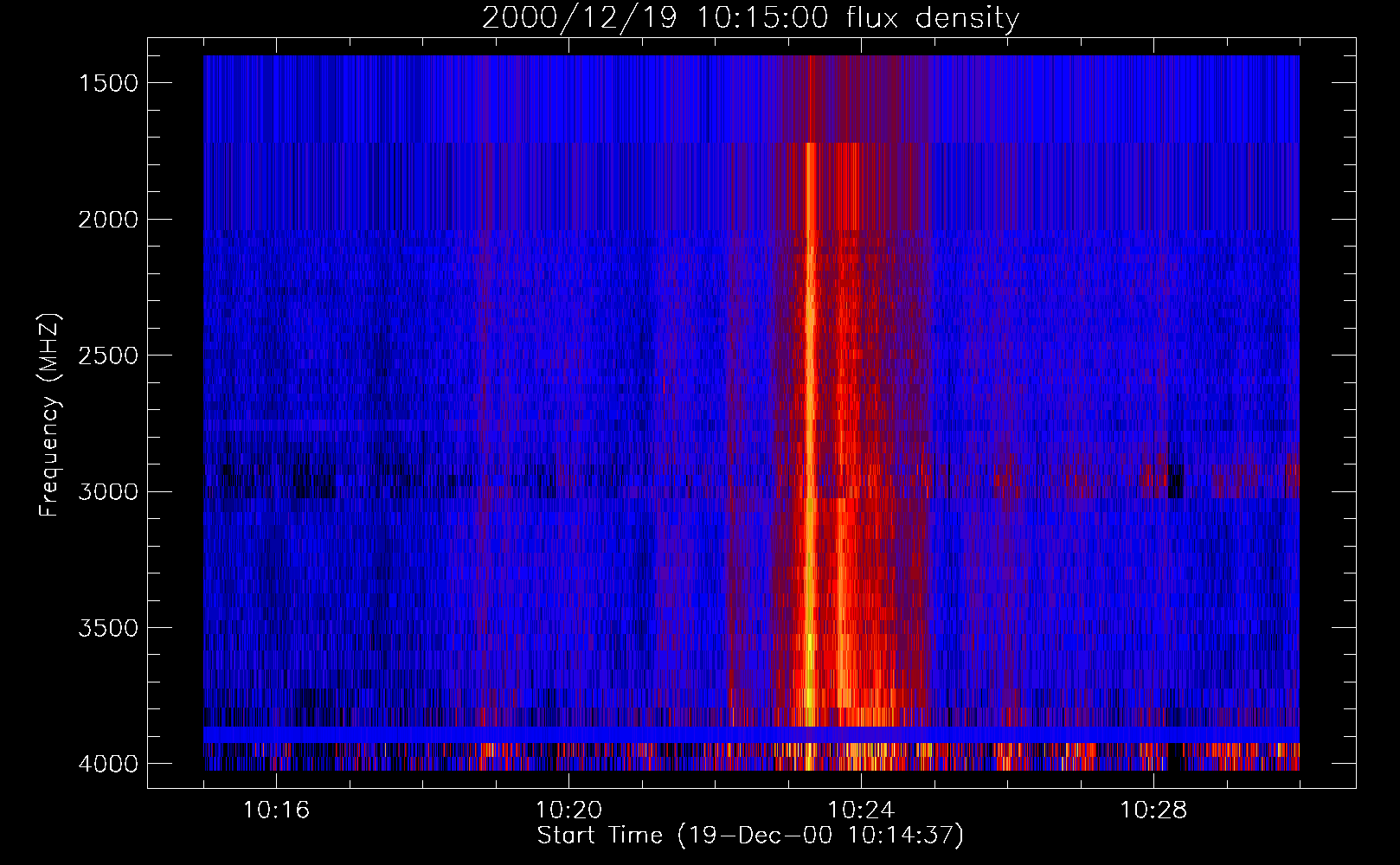Click the 10:16 time tick label
Viewport: 1400px width, 865px height.
tap(276, 811)
